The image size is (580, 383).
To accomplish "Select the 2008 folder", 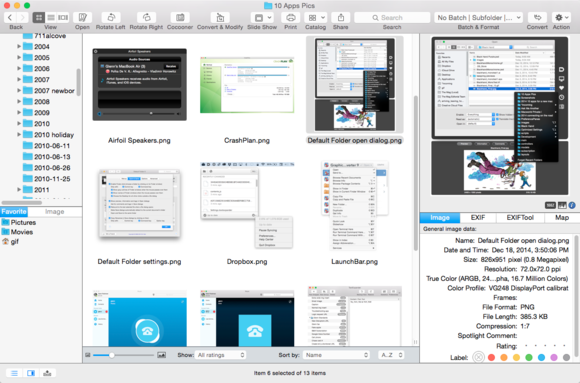I will [x=36, y=101].
